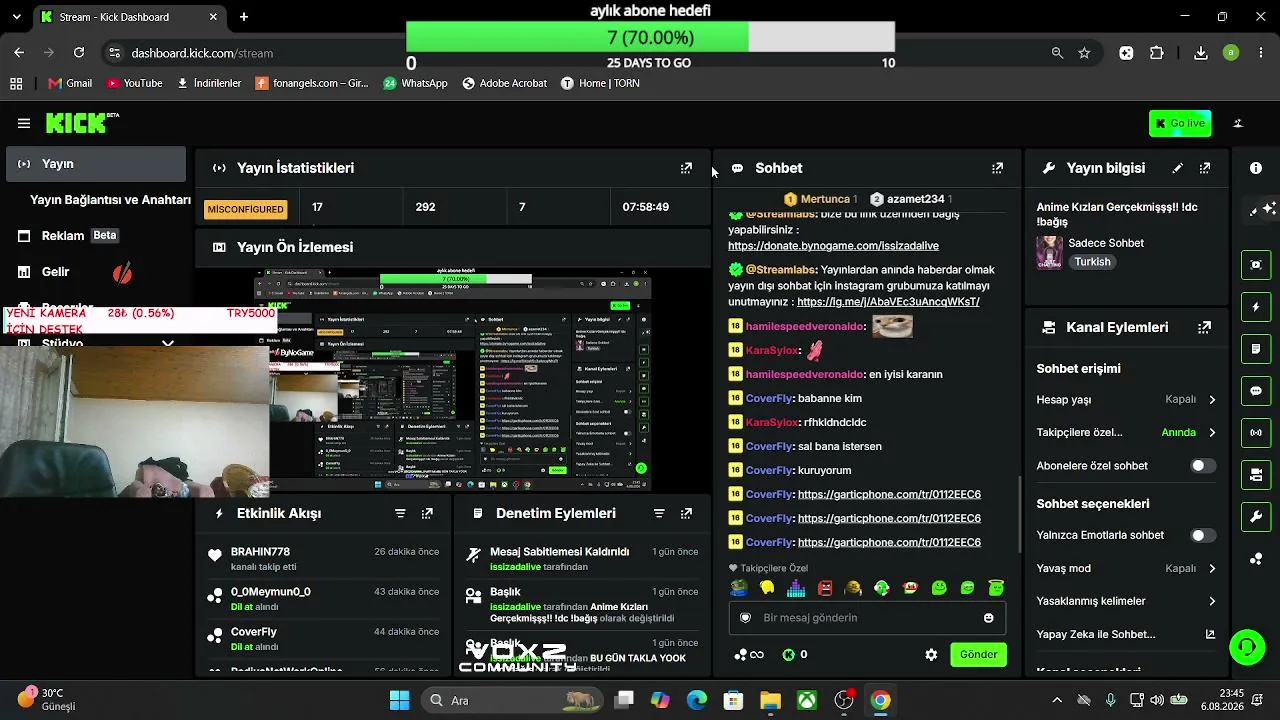
Task: Bookmark this page with star icon
Action: pos(1084,53)
